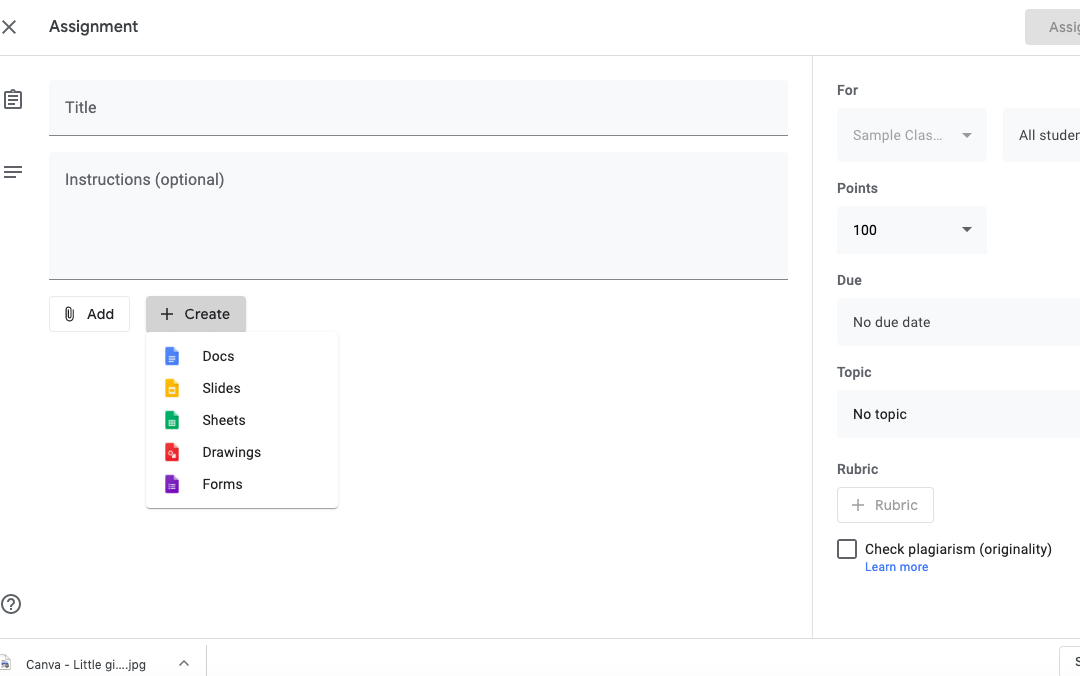Expand the Sample Class selector

(x=912, y=135)
